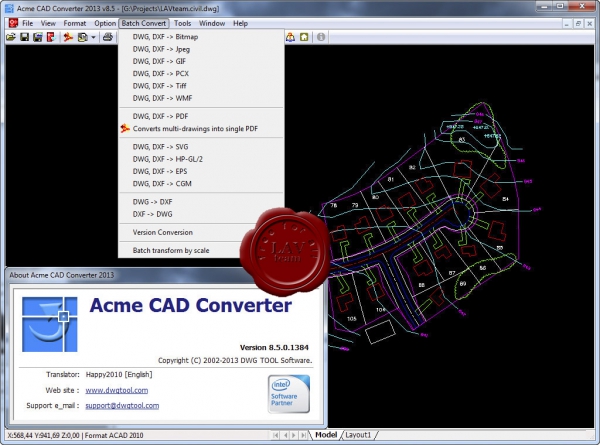Open the Help menu

tap(240, 23)
